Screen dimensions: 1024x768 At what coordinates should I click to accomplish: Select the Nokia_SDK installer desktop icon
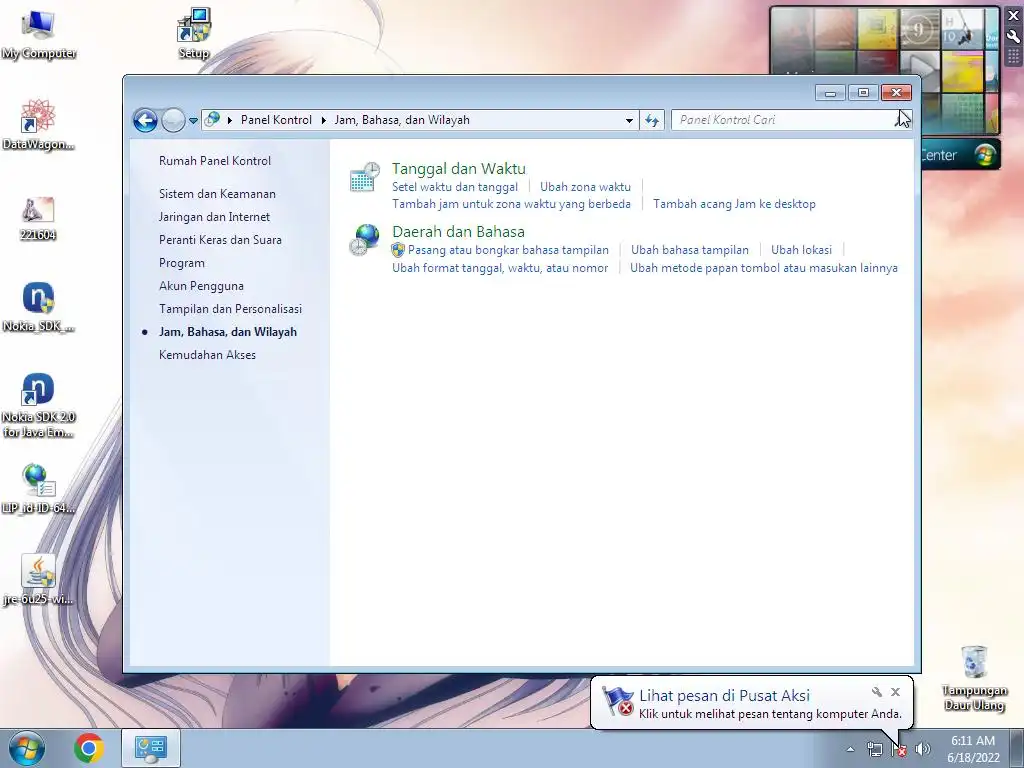tap(39, 308)
